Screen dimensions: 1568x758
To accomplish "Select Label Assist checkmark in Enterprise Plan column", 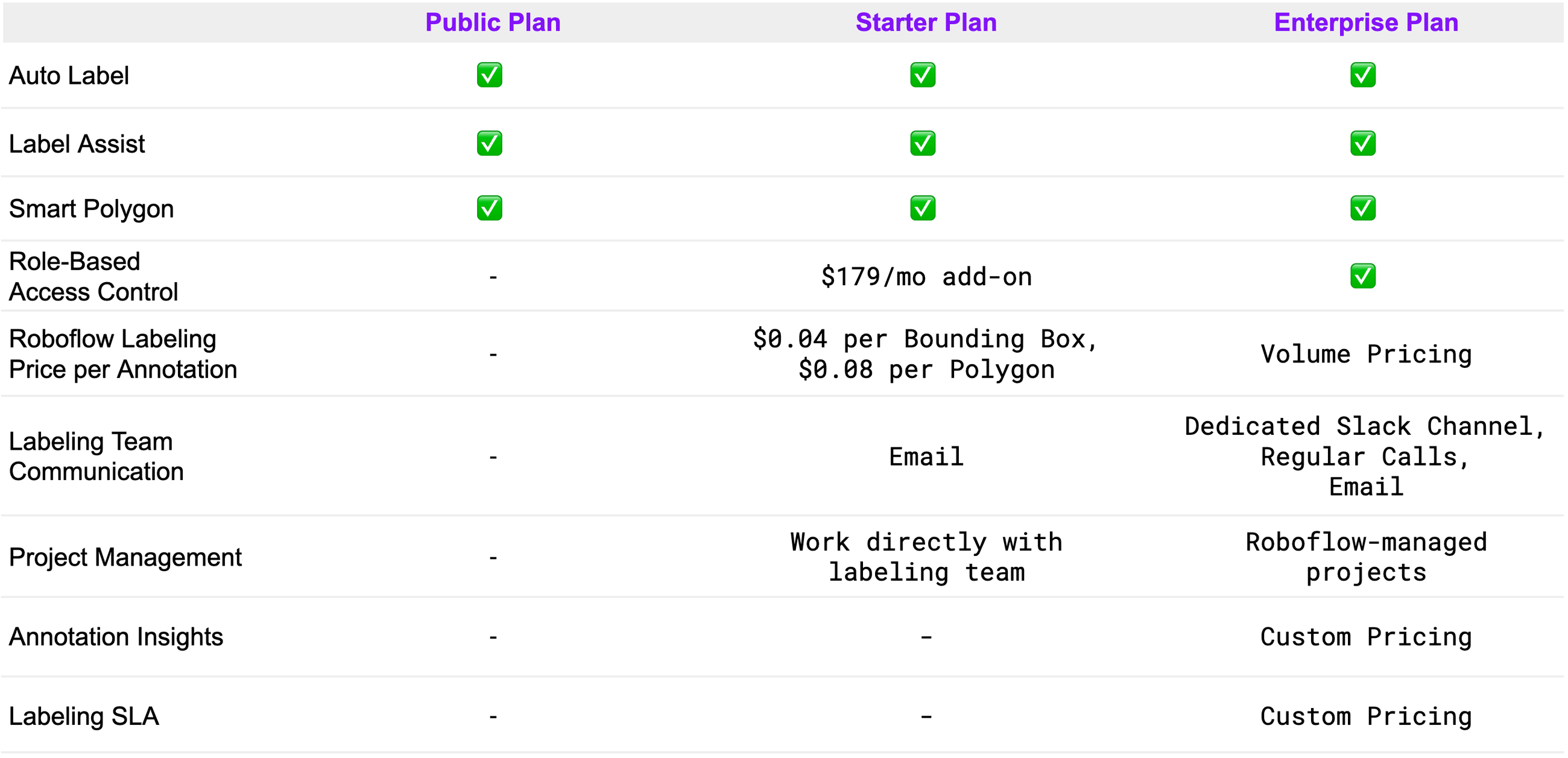I will 1363,143.
